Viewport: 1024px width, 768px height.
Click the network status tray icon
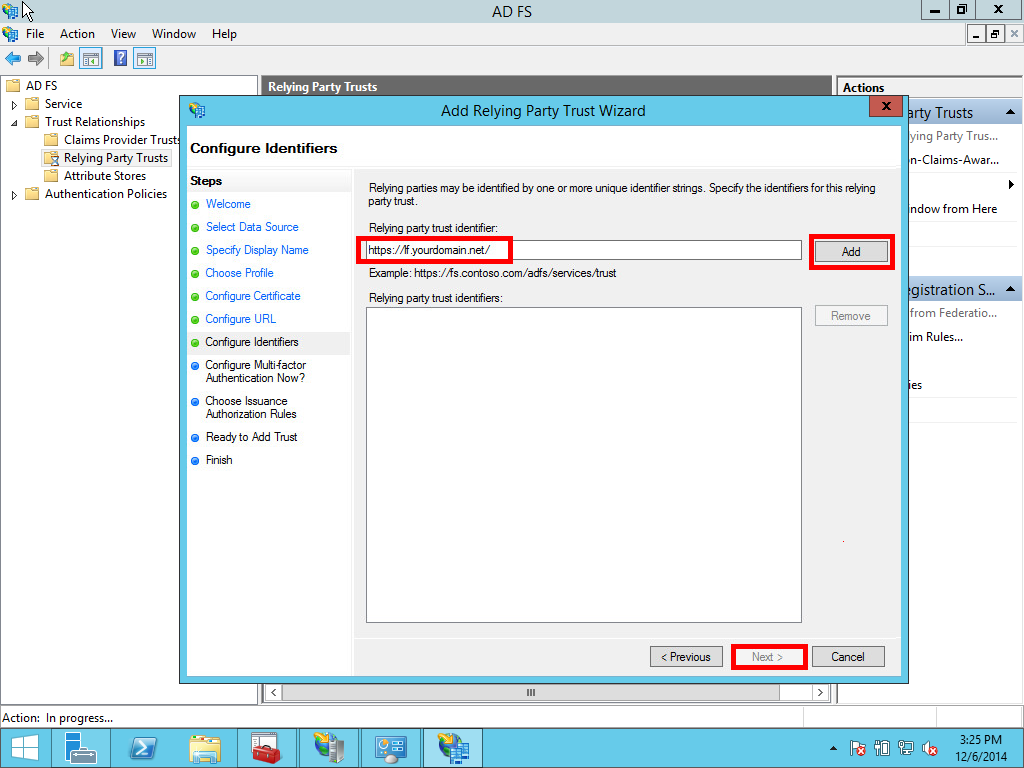(904, 747)
